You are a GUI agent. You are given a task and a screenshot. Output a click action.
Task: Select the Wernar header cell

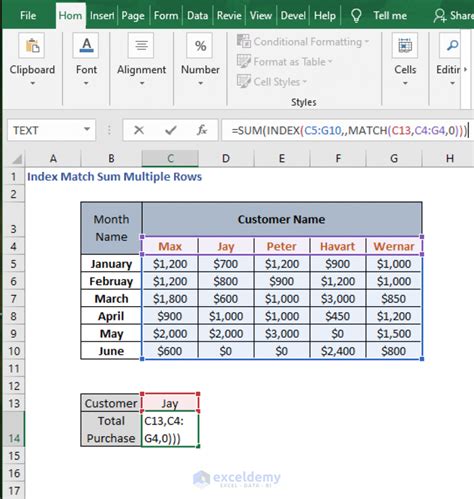coord(394,246)
